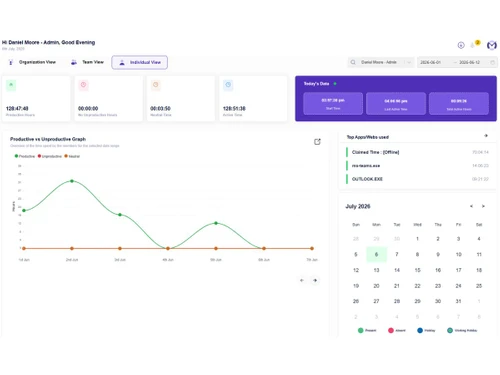
Task: Click the Organization View icon
Action: (11, 62)
